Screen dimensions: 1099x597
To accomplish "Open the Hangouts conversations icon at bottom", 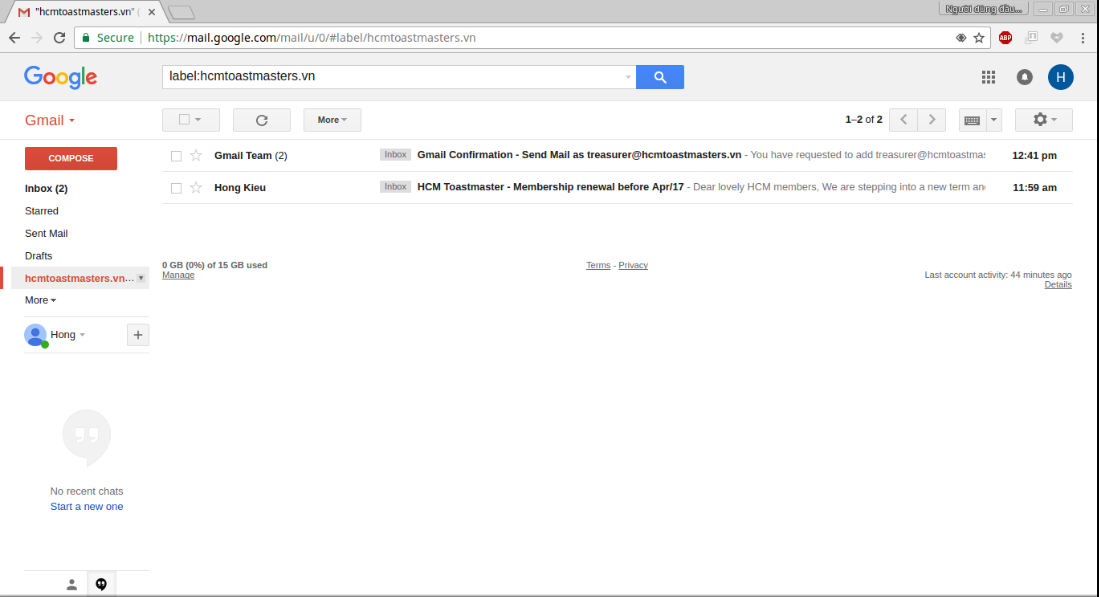I will (101, 584).
